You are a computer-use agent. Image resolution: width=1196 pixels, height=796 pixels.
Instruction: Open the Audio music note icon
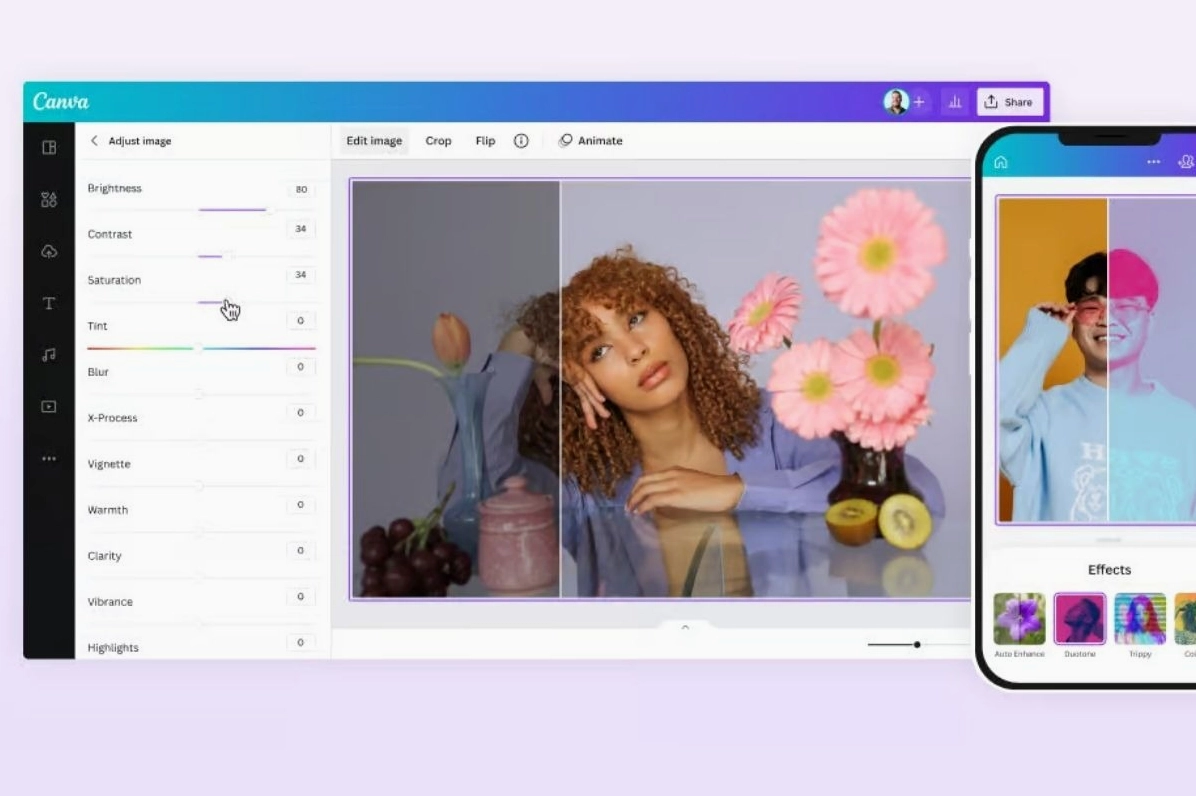[49, 355]
